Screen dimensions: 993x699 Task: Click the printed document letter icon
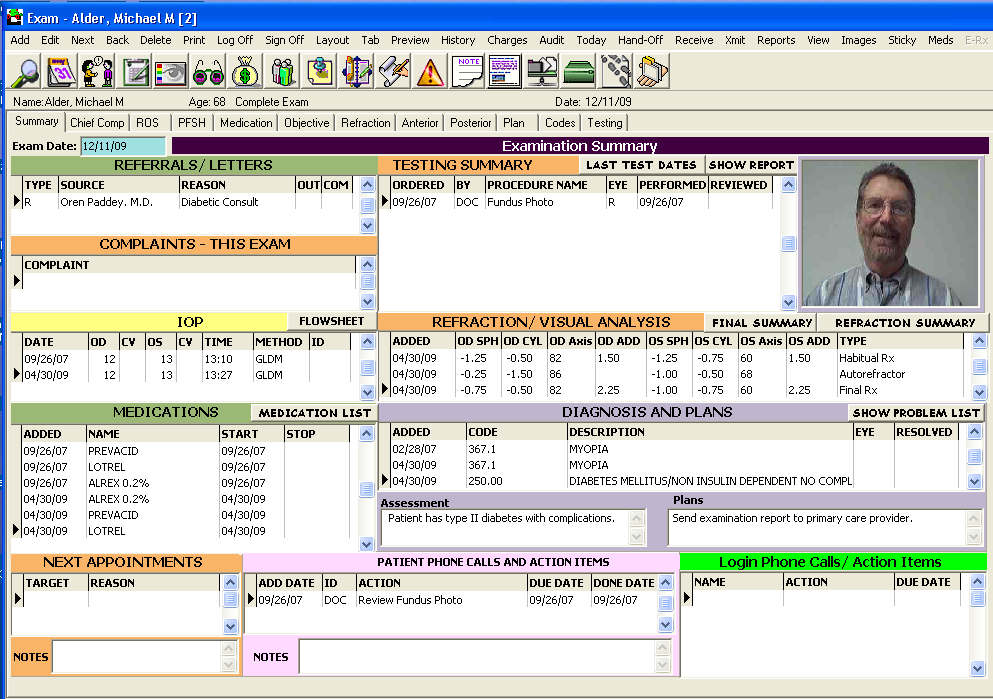point(504,72)
